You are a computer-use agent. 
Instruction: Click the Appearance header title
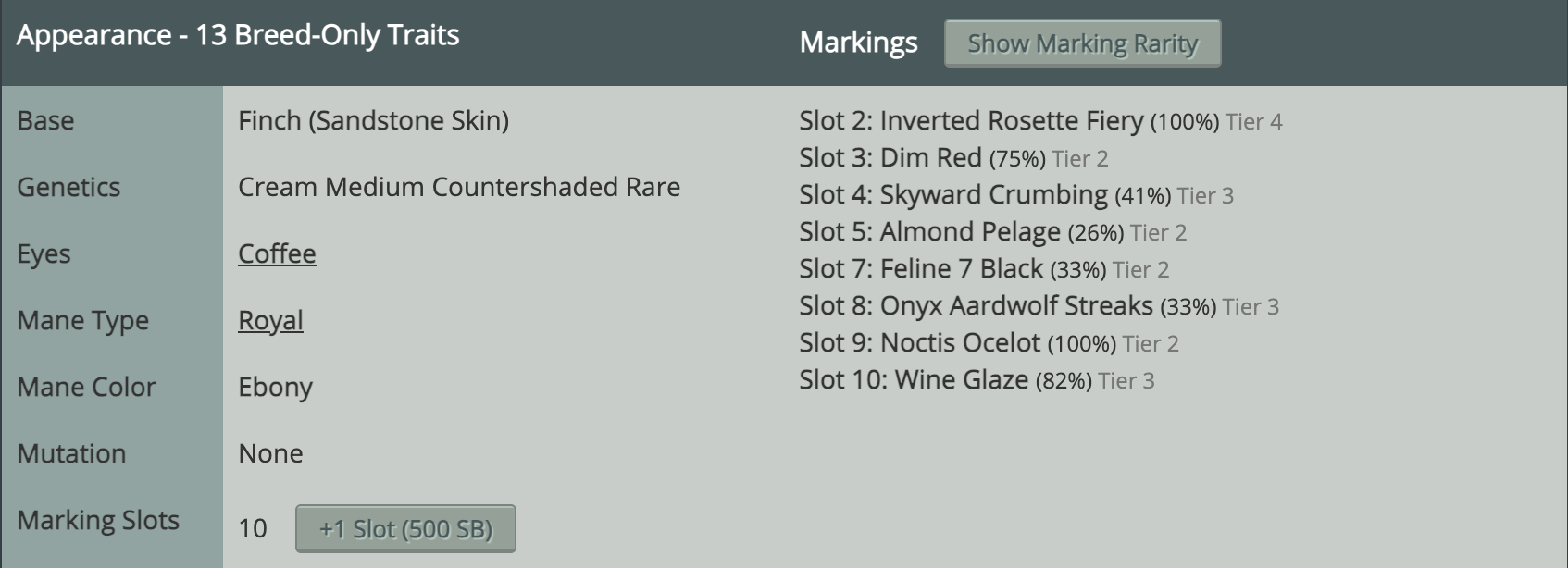pyautogui.click(x=238, y=35)
